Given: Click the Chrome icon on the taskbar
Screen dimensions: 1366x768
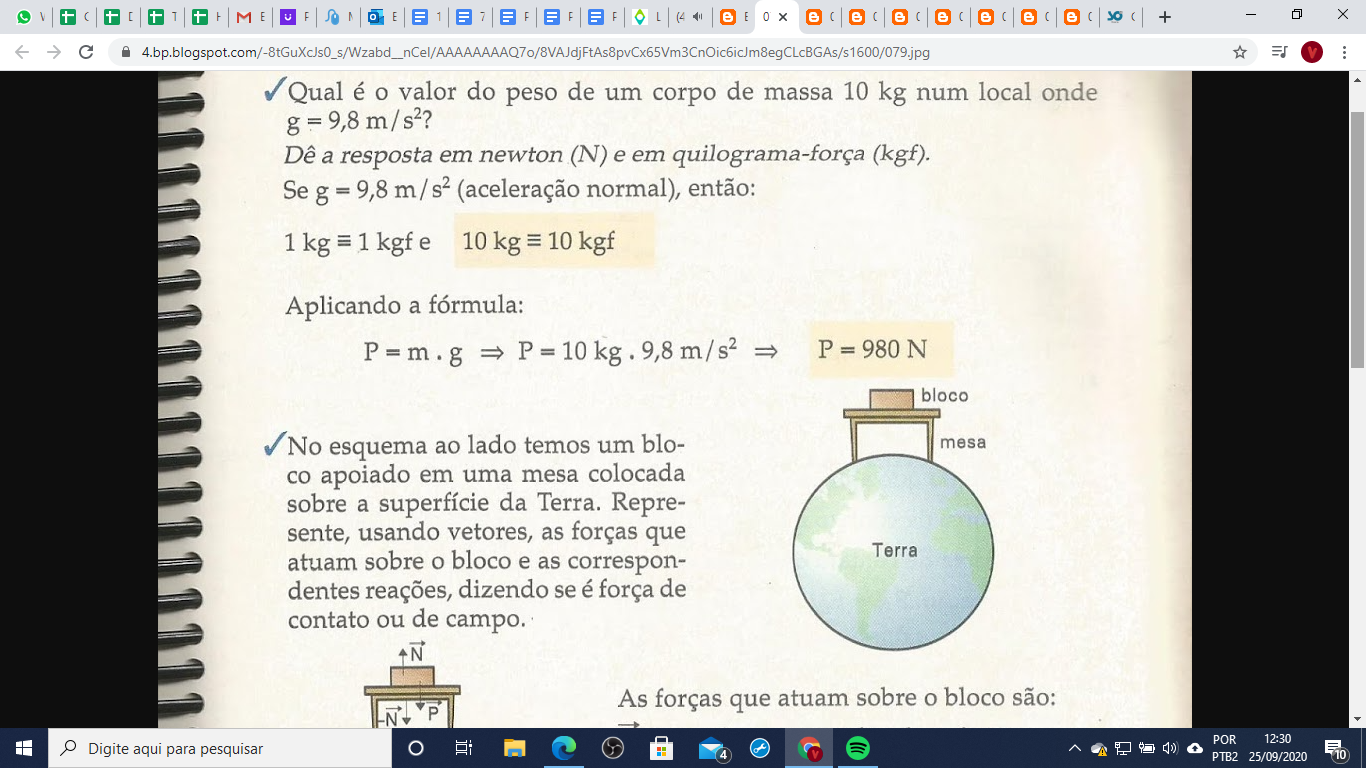Looking at the screenshot, I should [809, 748].
